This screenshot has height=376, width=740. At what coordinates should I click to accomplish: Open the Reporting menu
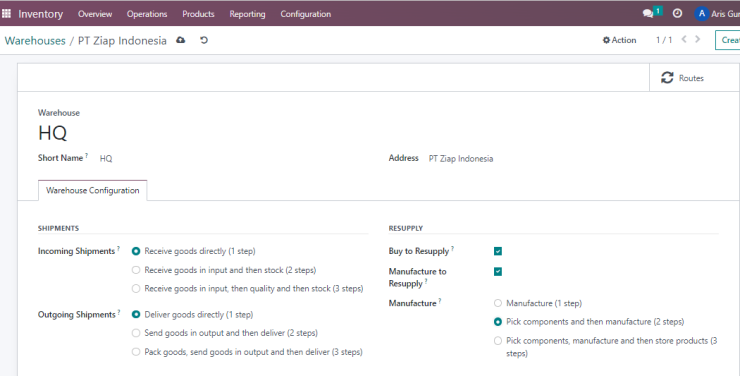coord(247,14)
